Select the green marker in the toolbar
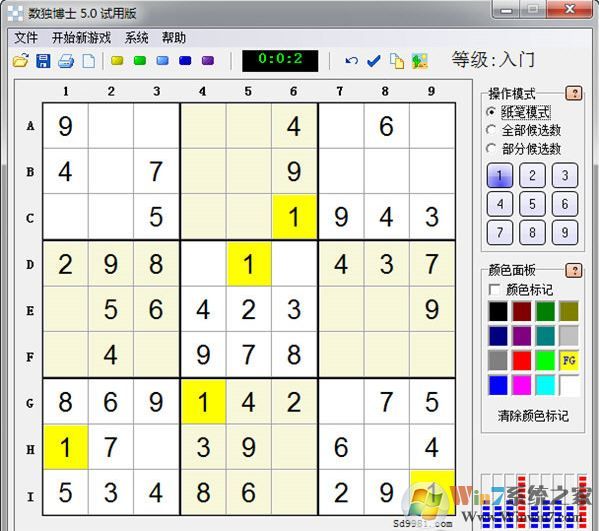 [x=140, y=60]
